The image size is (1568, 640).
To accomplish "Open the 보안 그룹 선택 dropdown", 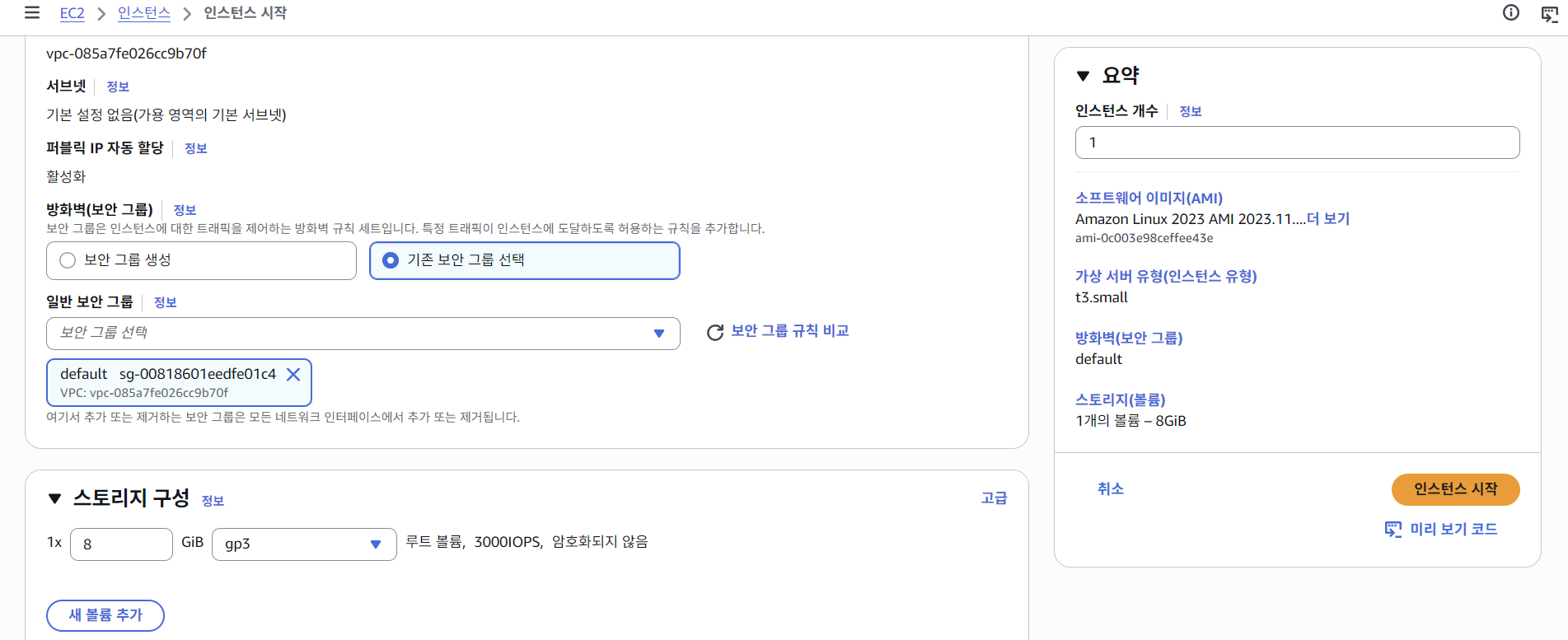I will 363,334.
